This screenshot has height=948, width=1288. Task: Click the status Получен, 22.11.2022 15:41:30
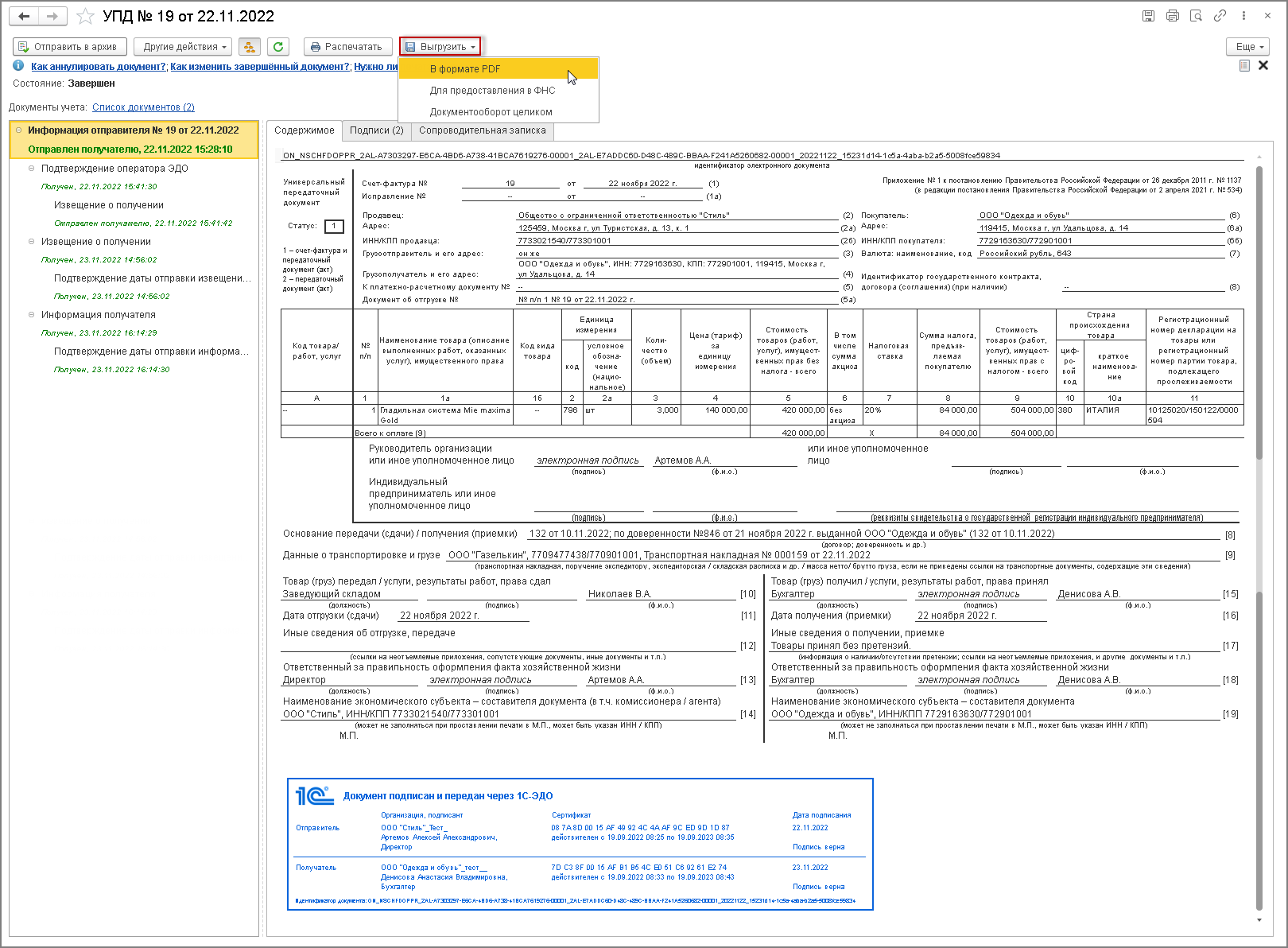pos(99,187)
